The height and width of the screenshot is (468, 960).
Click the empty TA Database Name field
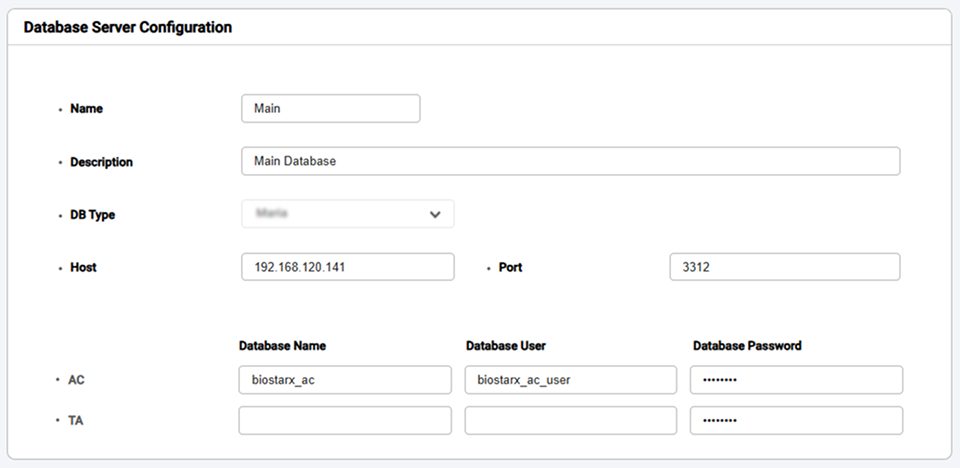(345, 420)
